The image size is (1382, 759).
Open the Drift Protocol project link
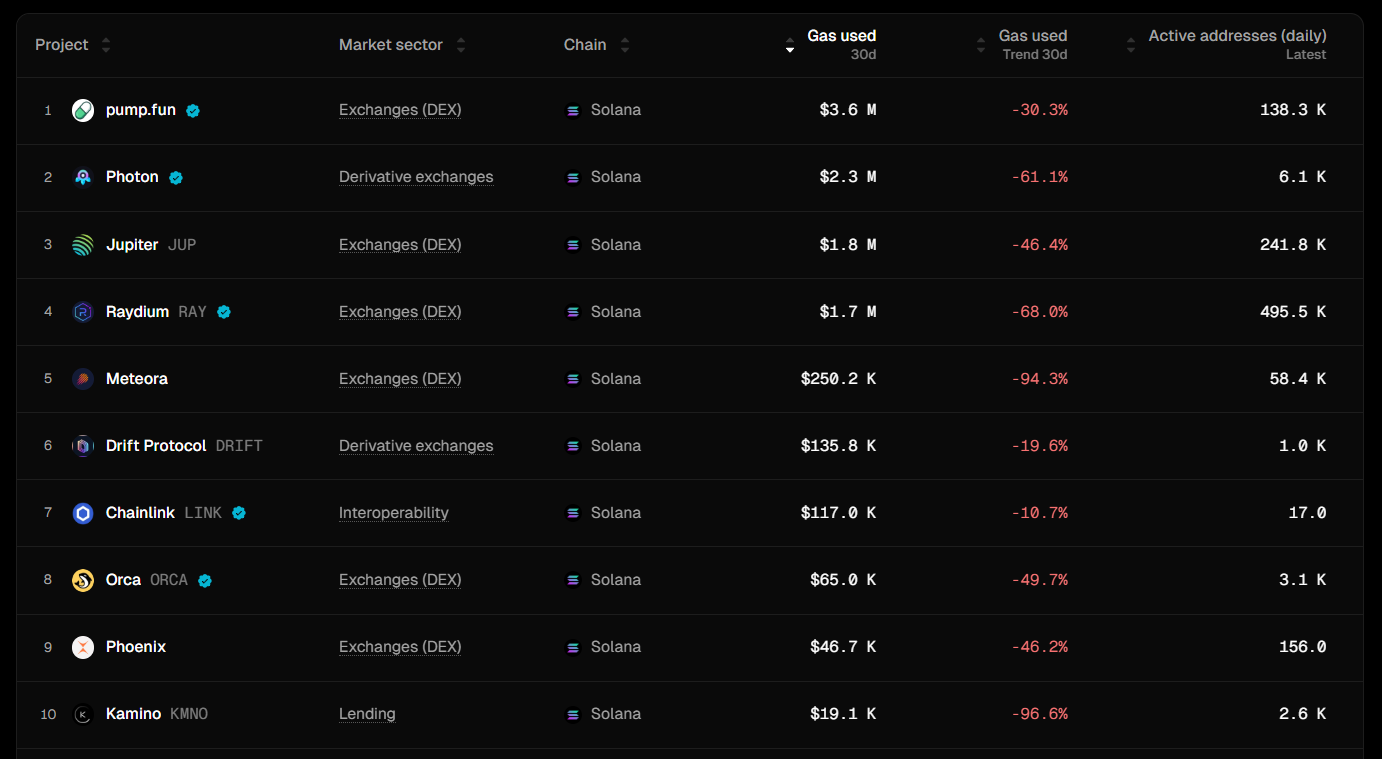[x=156, y=446]
